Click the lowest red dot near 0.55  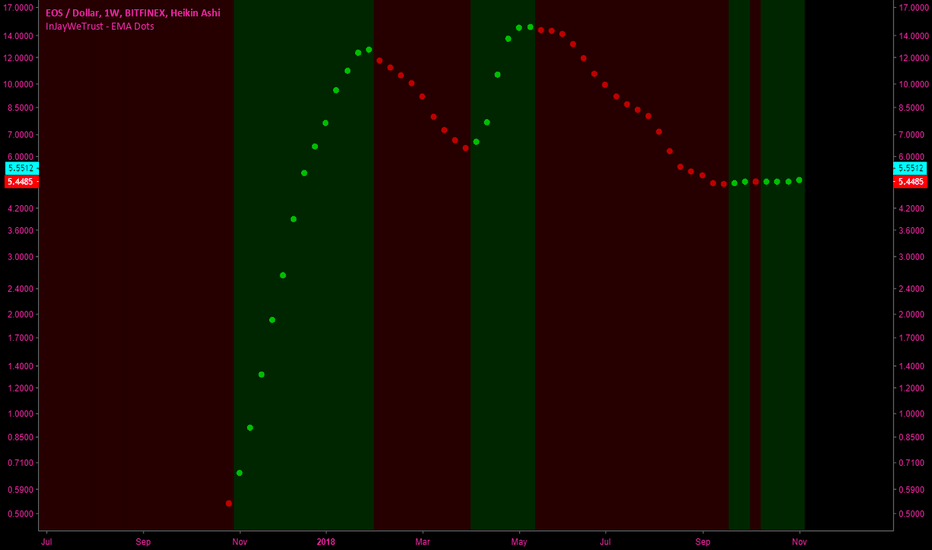229,504
